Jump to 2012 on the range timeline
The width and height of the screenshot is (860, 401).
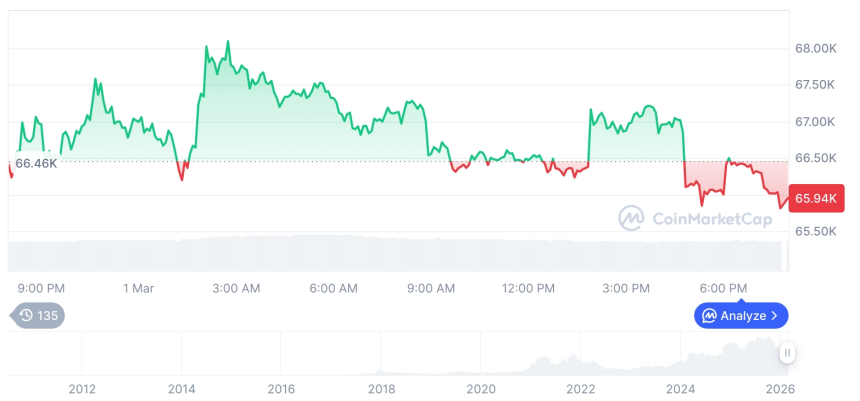pyautogui.click(x=81, y=389)
